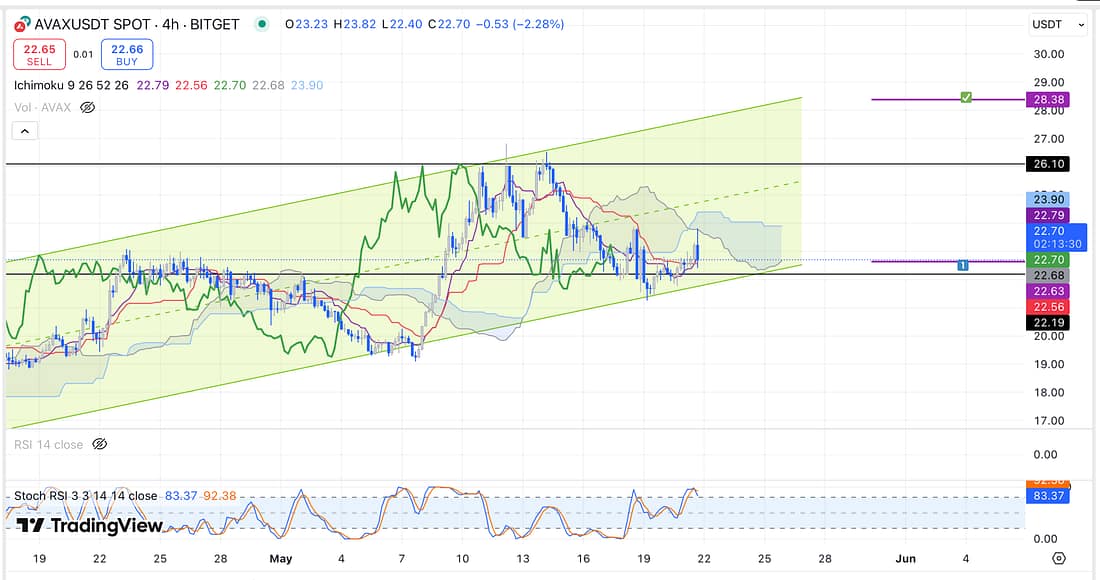Viewport: 1100px width, 580px height.
Task: Click the 'Jun' date on time axis
Action: pyautogui.click(x=905, y=558)
